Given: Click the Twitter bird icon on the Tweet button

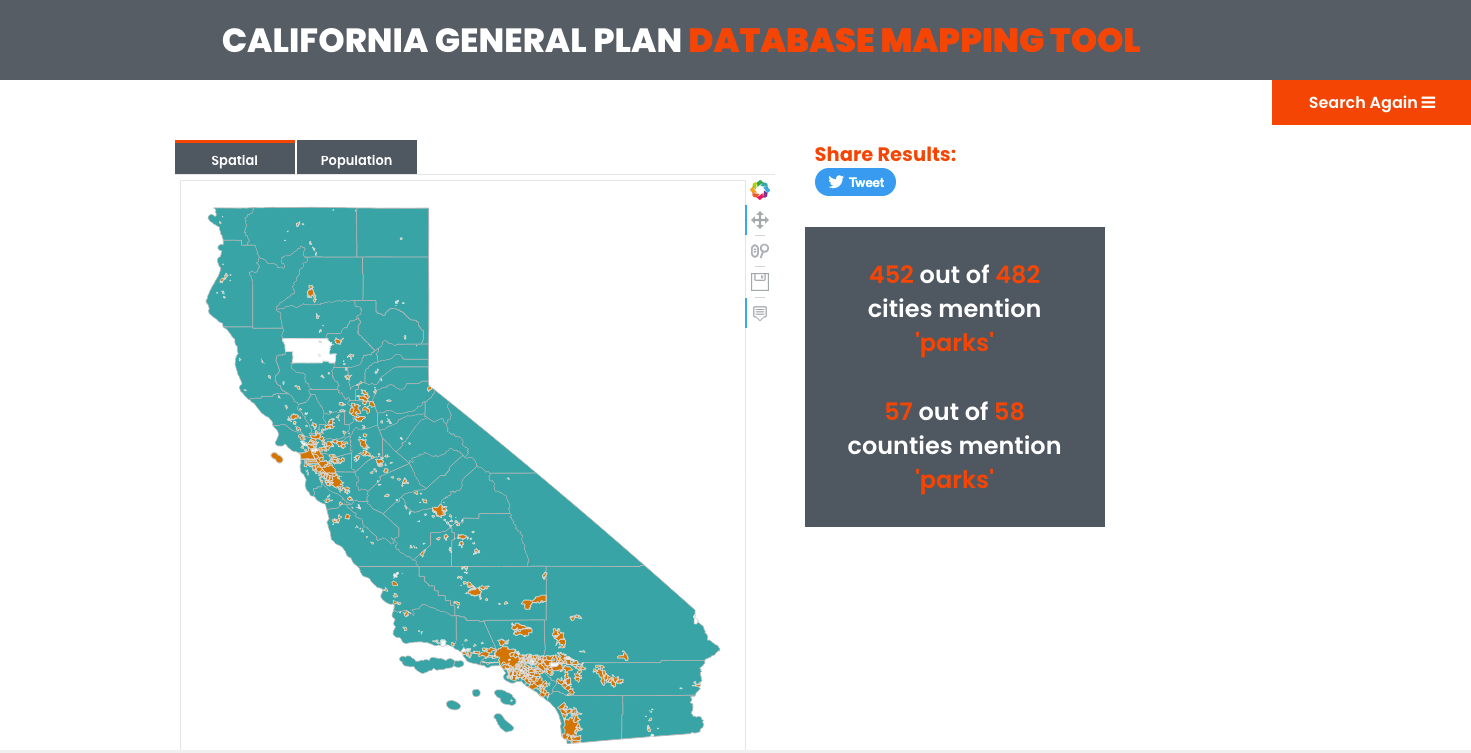Looking at the screenshot, I should (x=834, y=182).
